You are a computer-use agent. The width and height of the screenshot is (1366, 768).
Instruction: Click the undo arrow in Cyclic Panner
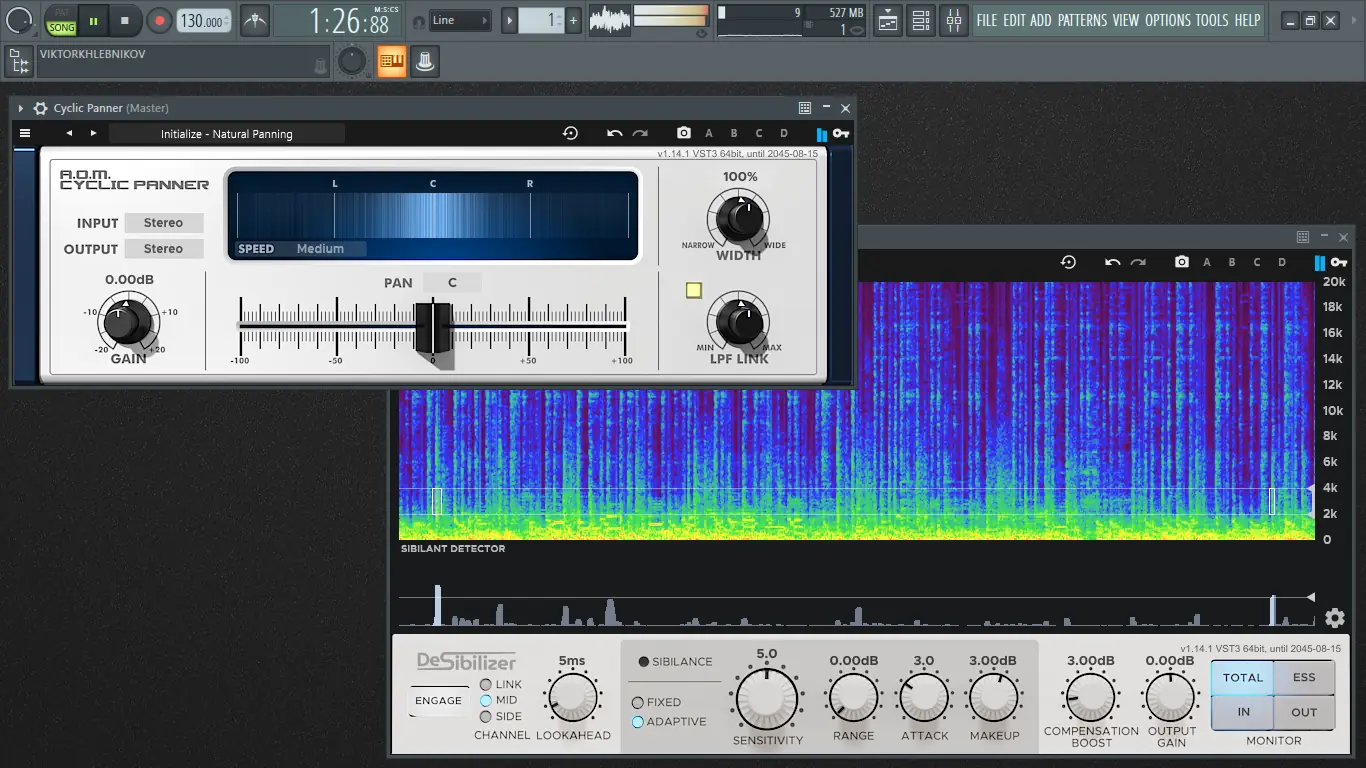[x=614, y=133]
